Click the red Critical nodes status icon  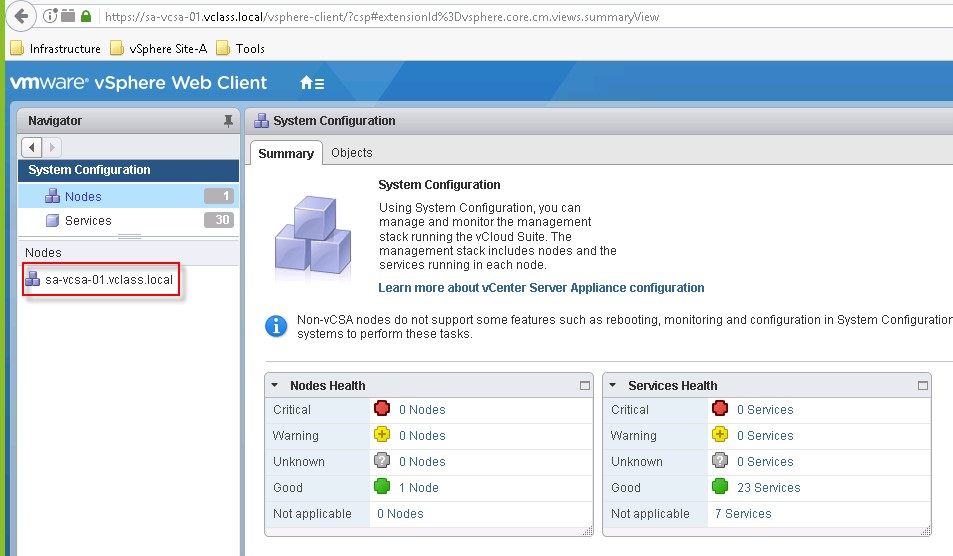click(382, 408)
